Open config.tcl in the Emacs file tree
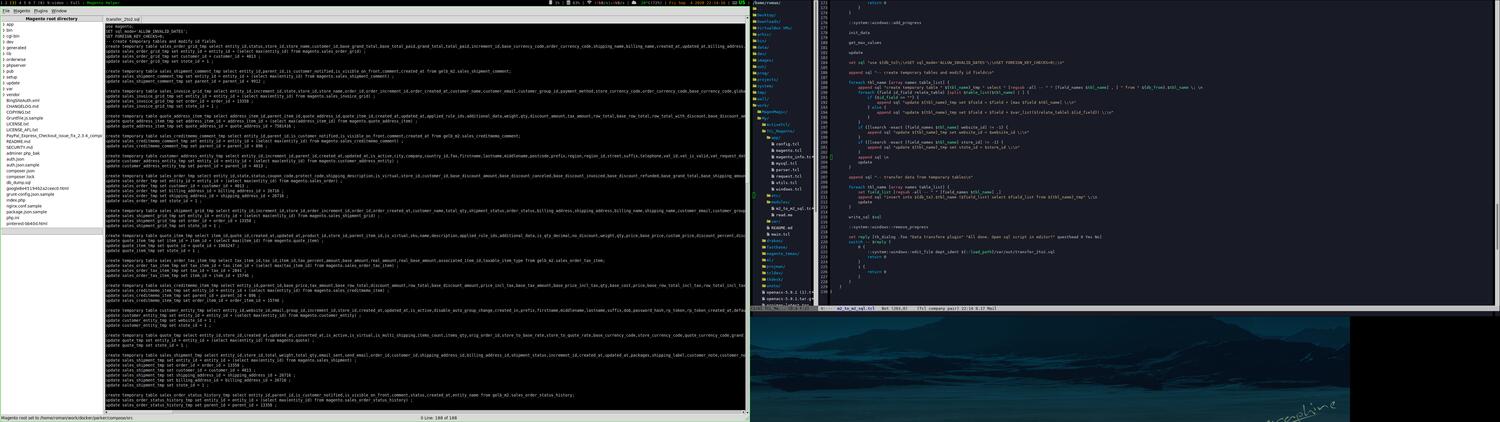Viewport: 1500px width, 422px height. pos(788,144)
